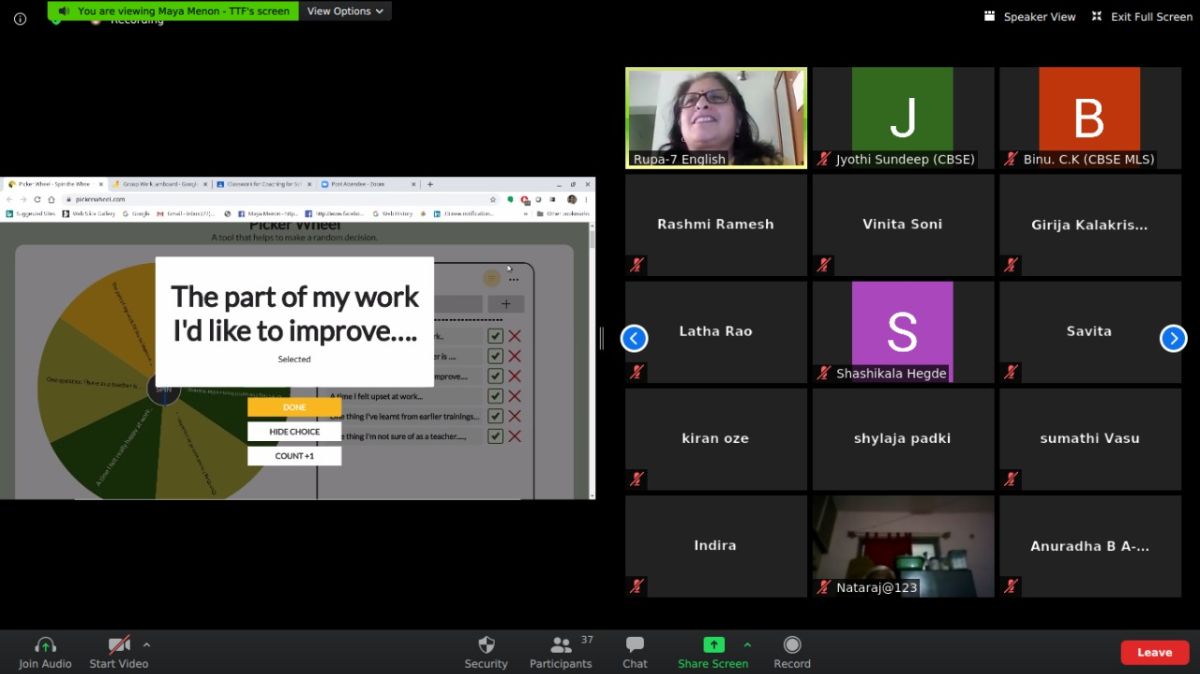Click Exit Full Screen

click(x=1142, y=17)
